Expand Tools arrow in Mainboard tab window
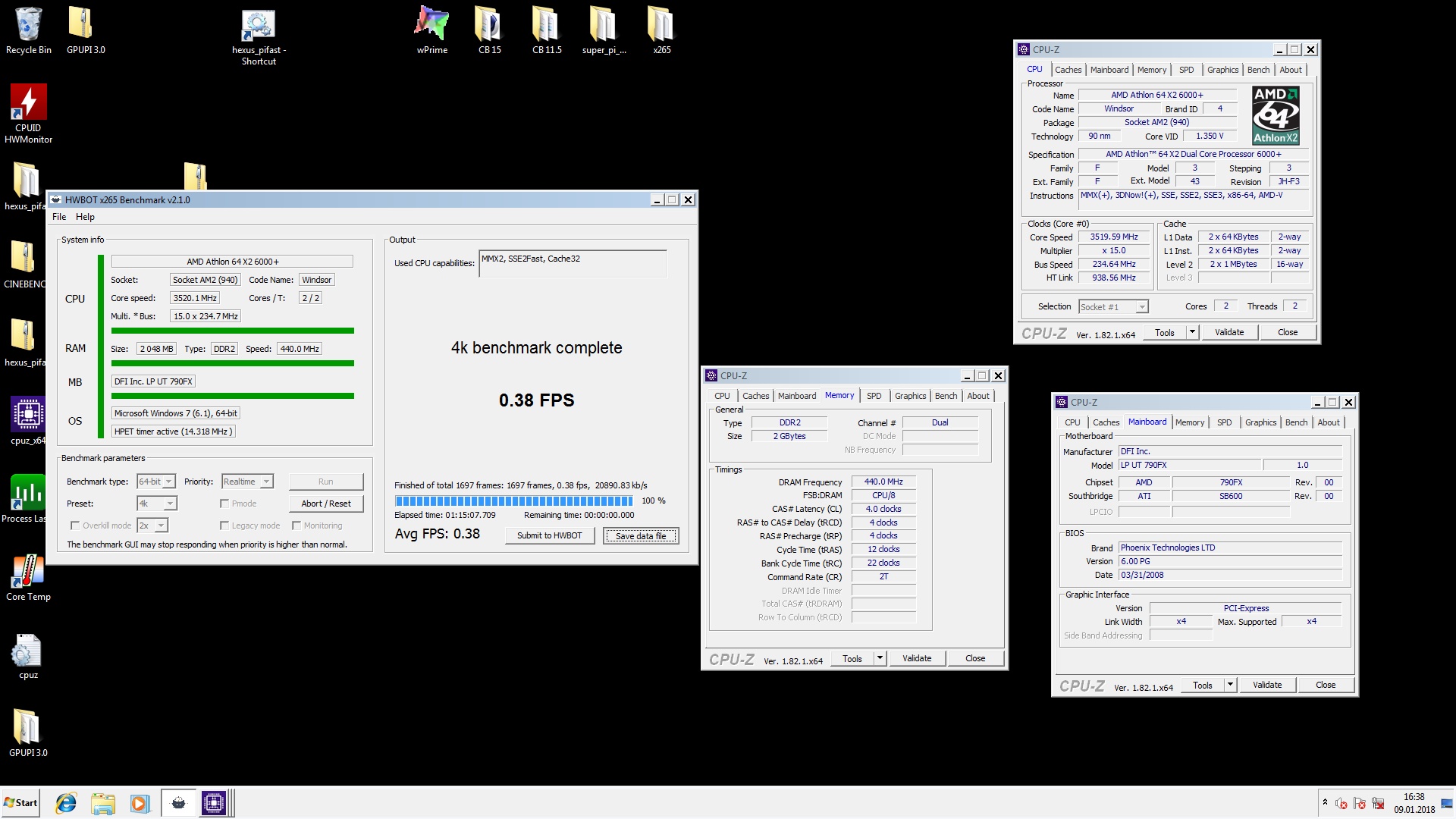 pyautogui.click(x=1230, y=685)
